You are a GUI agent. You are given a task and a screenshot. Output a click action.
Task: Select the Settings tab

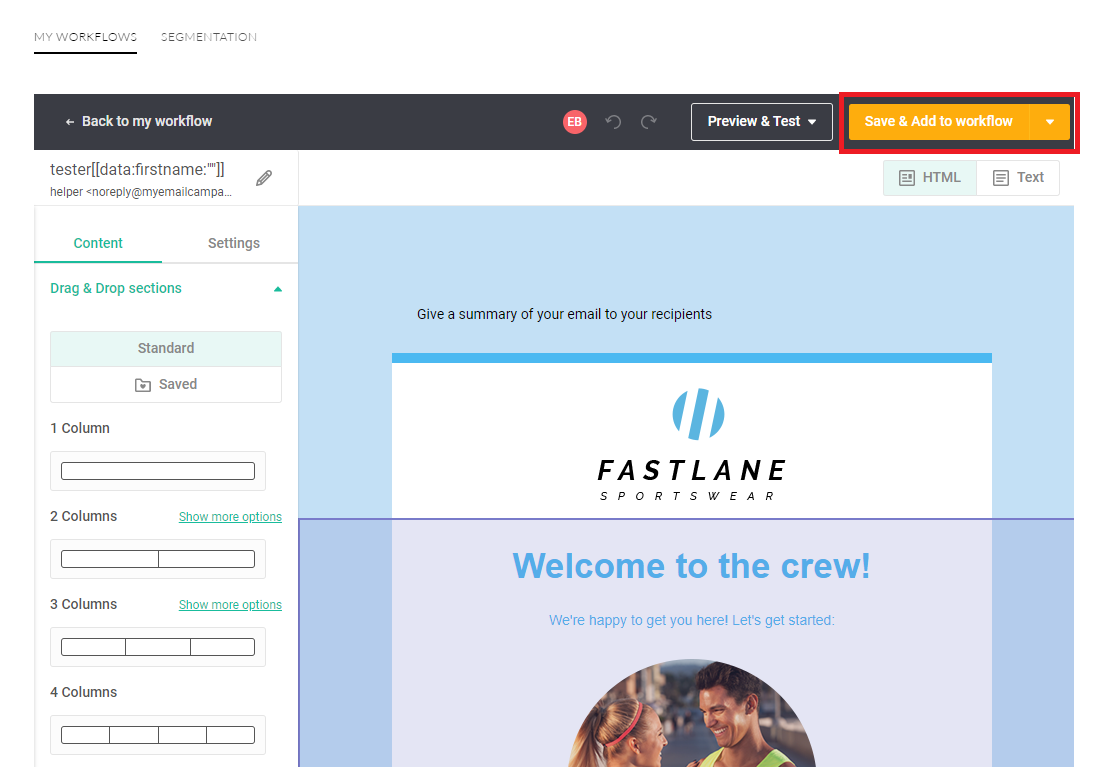tap(233, 243)
